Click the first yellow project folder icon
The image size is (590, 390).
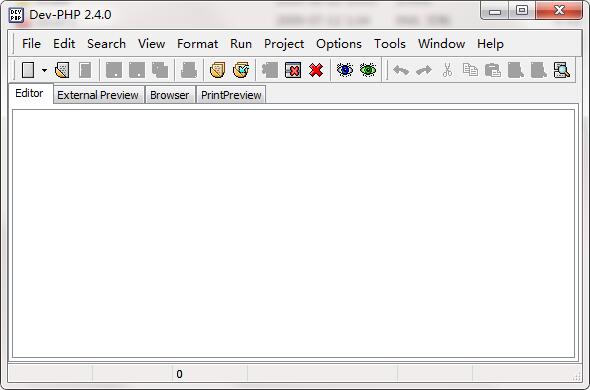217,70
